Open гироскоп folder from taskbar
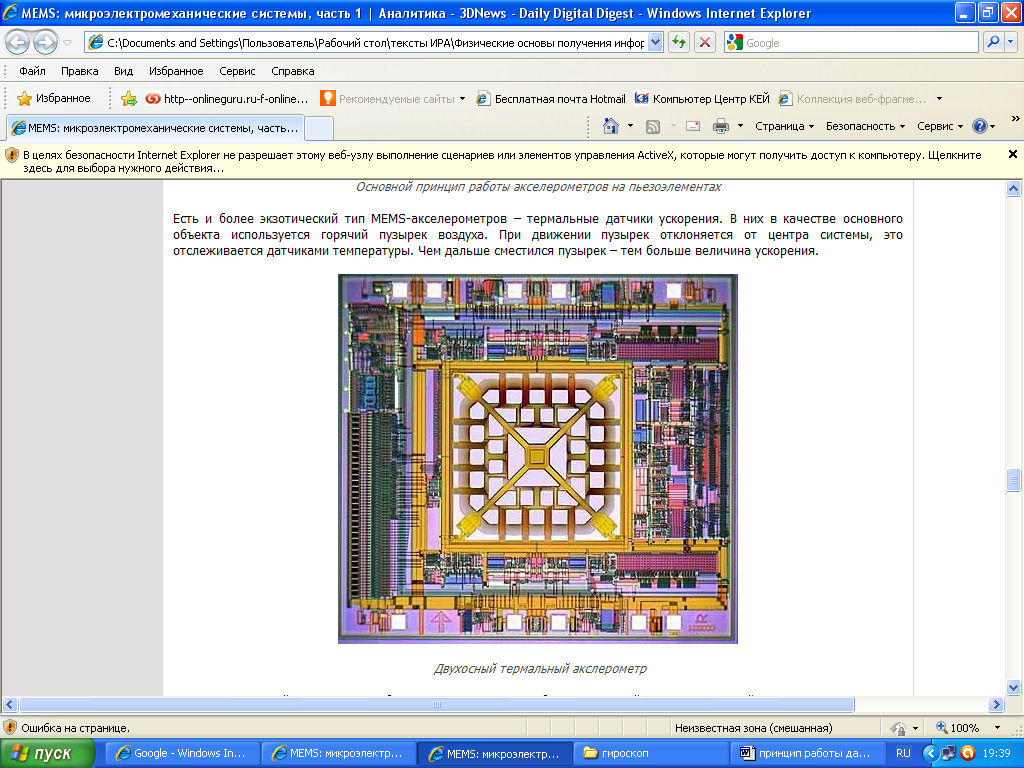Image resolution: width=1024 pixels, height=768 pixels. point(650,753)
